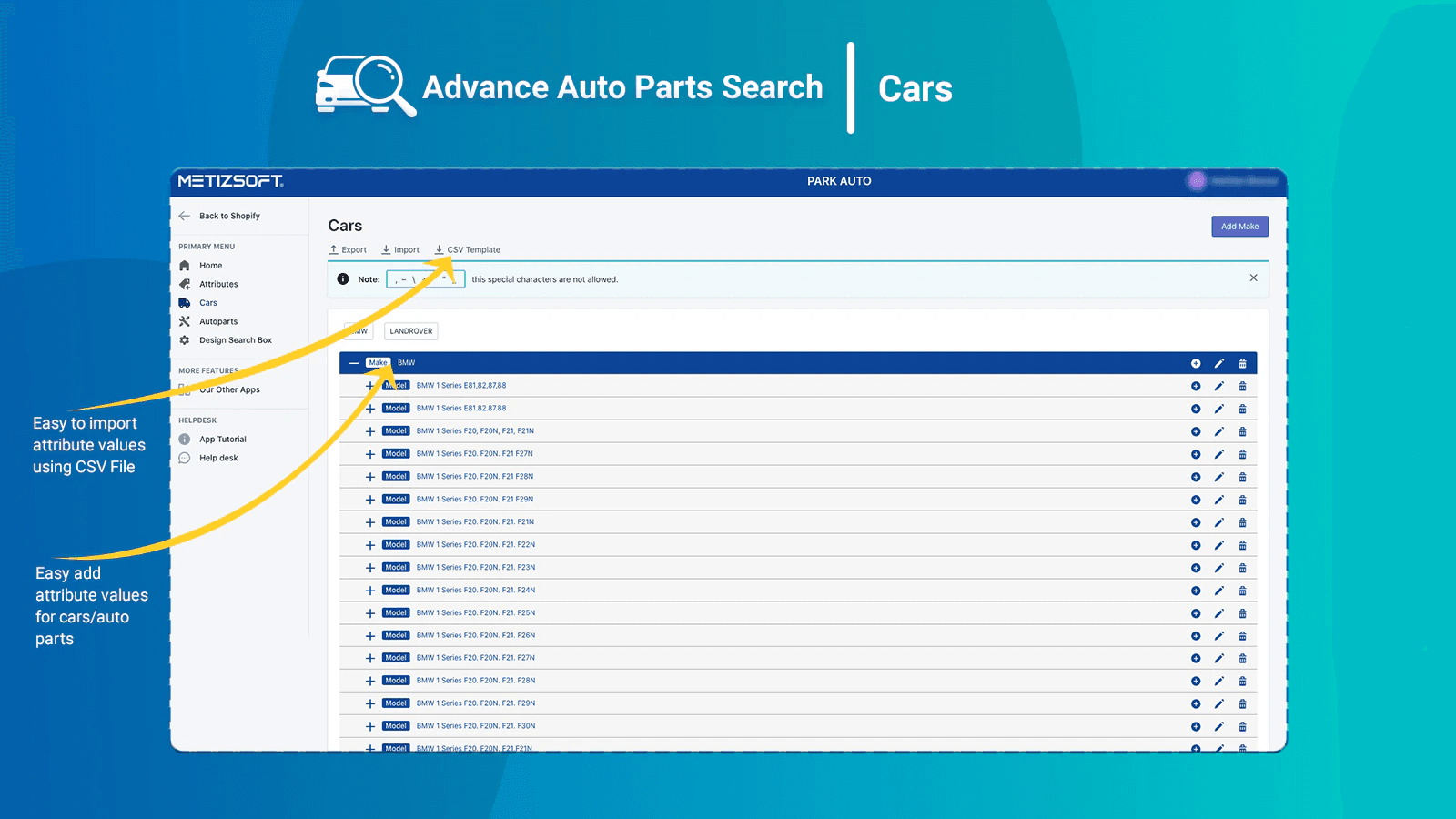The image size is (1456, 819).
Task: Open Design Search Box settings icon
Action: (x=186, y=339)
